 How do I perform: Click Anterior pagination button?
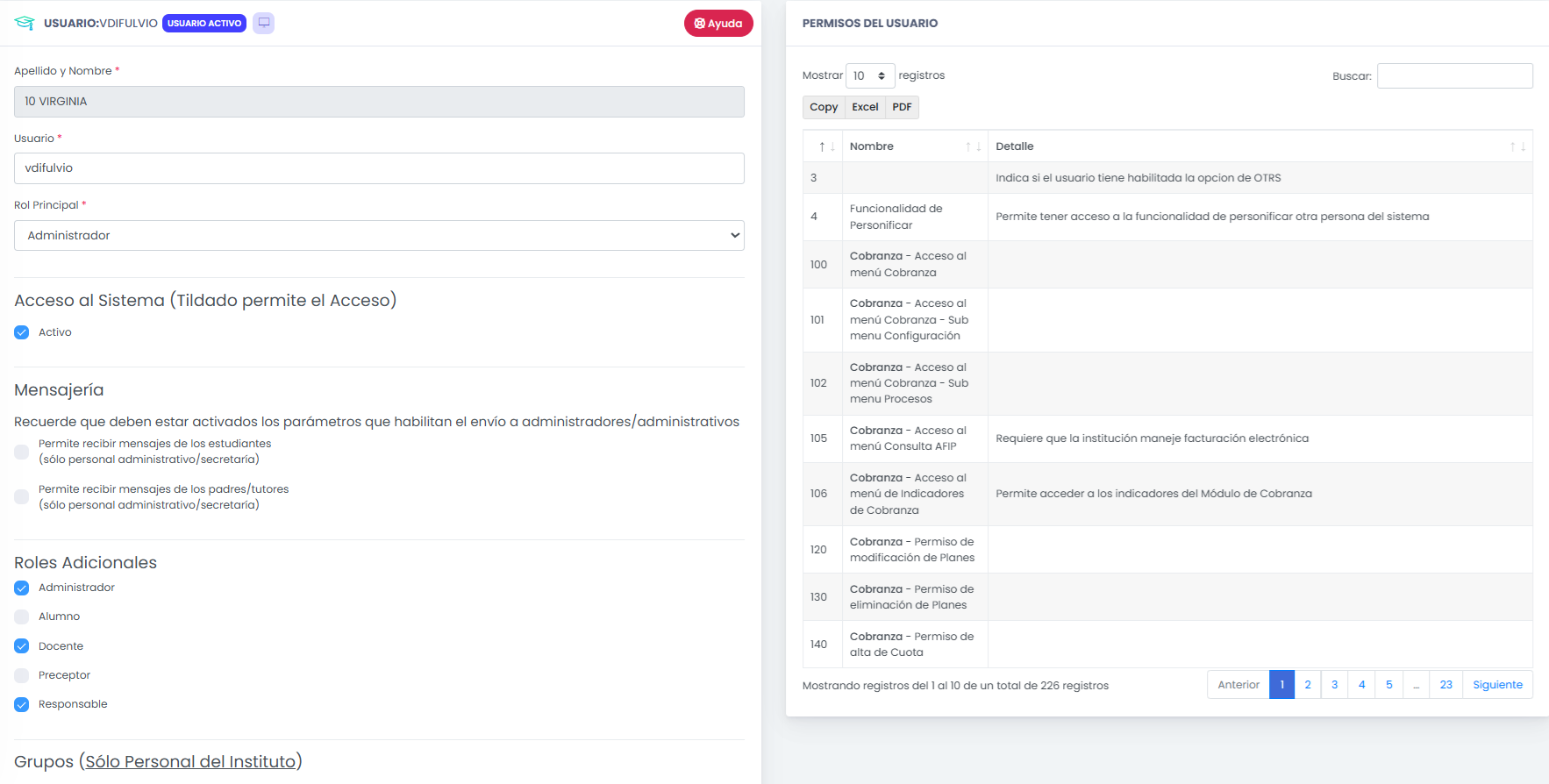[x=1238, y=685]
